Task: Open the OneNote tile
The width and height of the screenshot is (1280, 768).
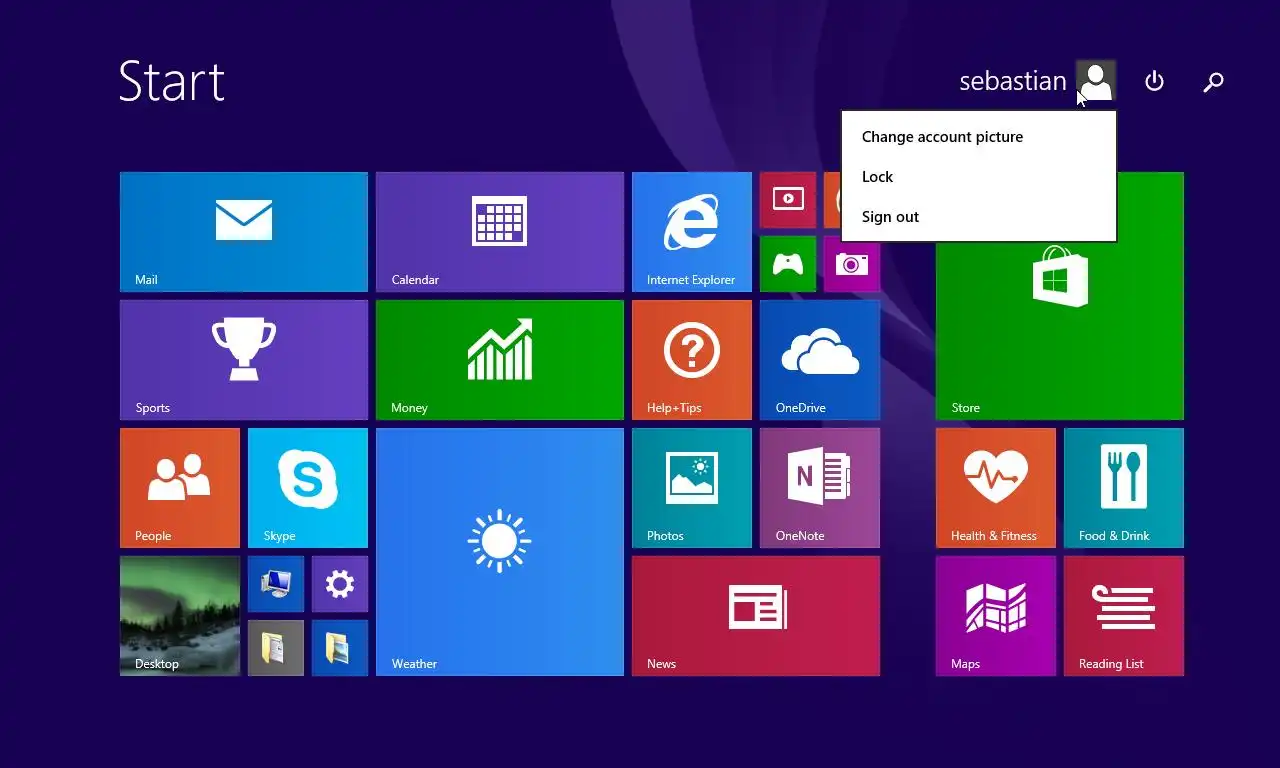Action: coord(820,488)
